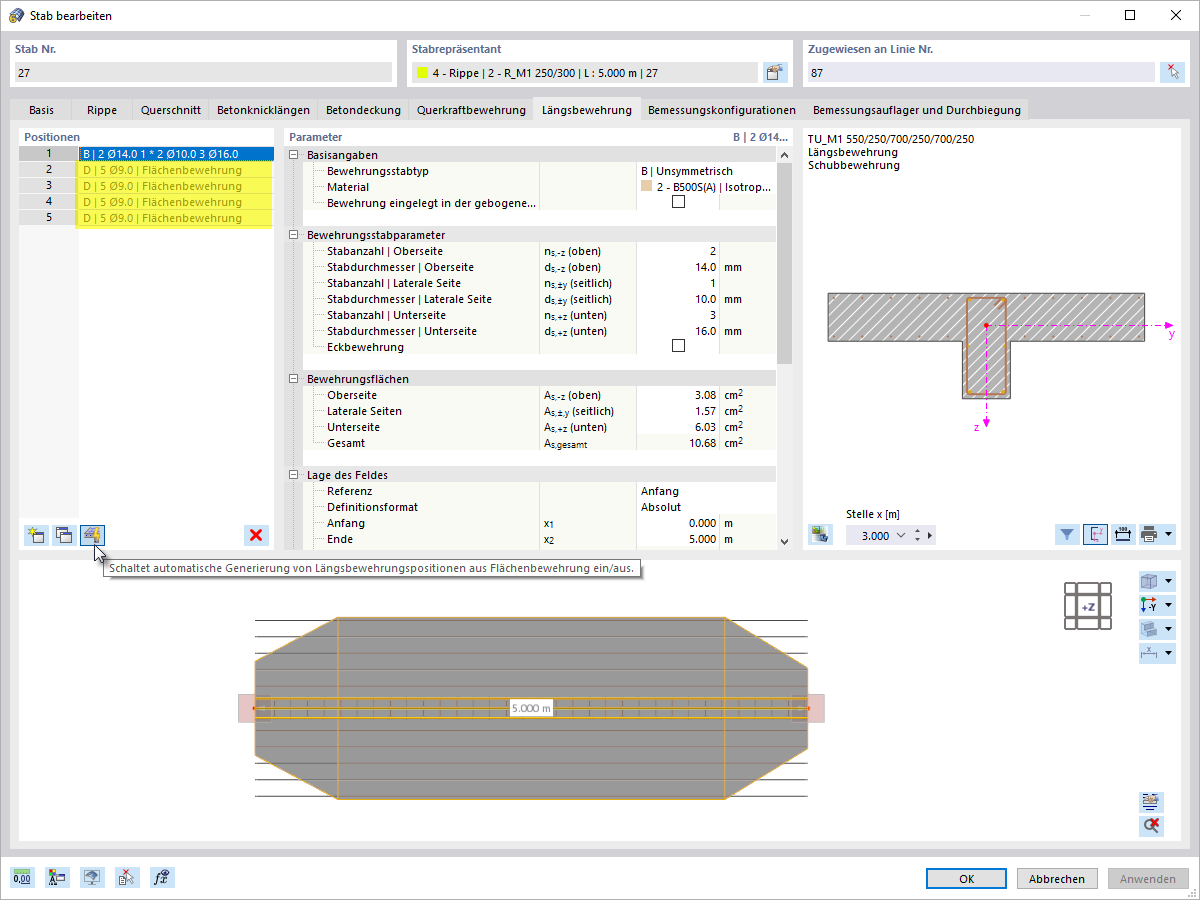The width and height of the screenshot is (1200, 900).
Task: Print the cross-section graphic
Action: coord(1149,535)
